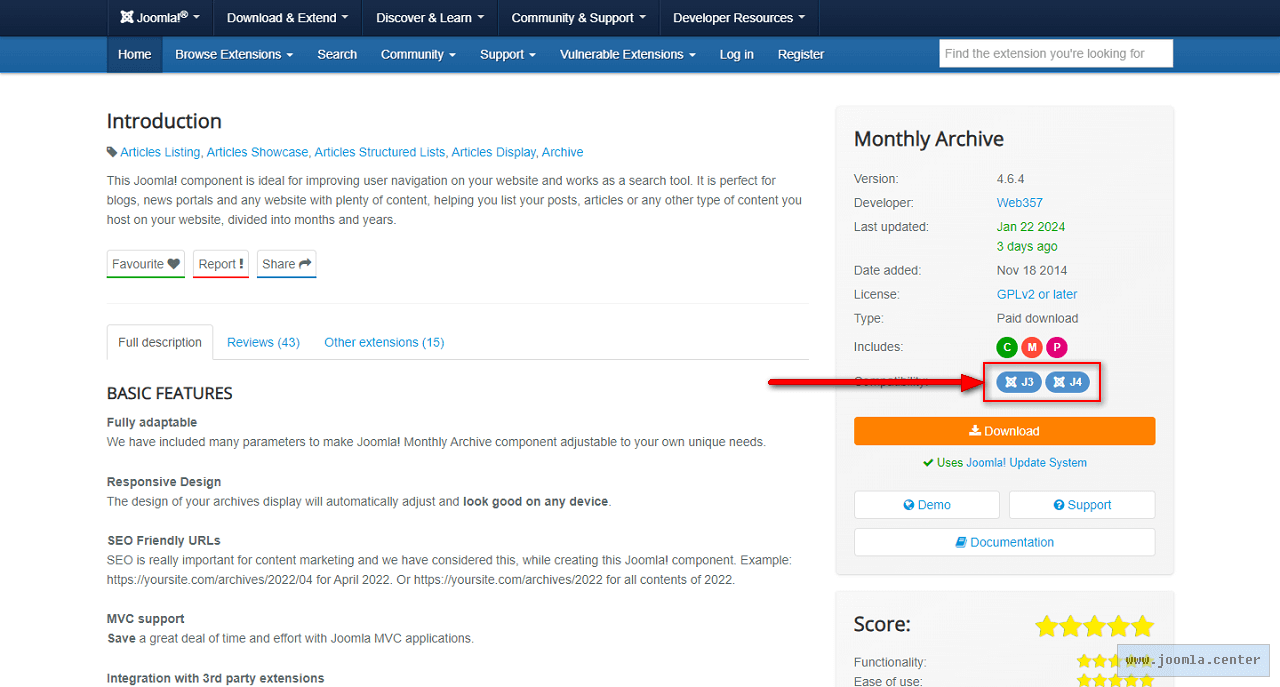Switch to the Reviews (43) tab
Image resolution: width=1280 pixels, height=687 pixels.
tap(263, 342)
